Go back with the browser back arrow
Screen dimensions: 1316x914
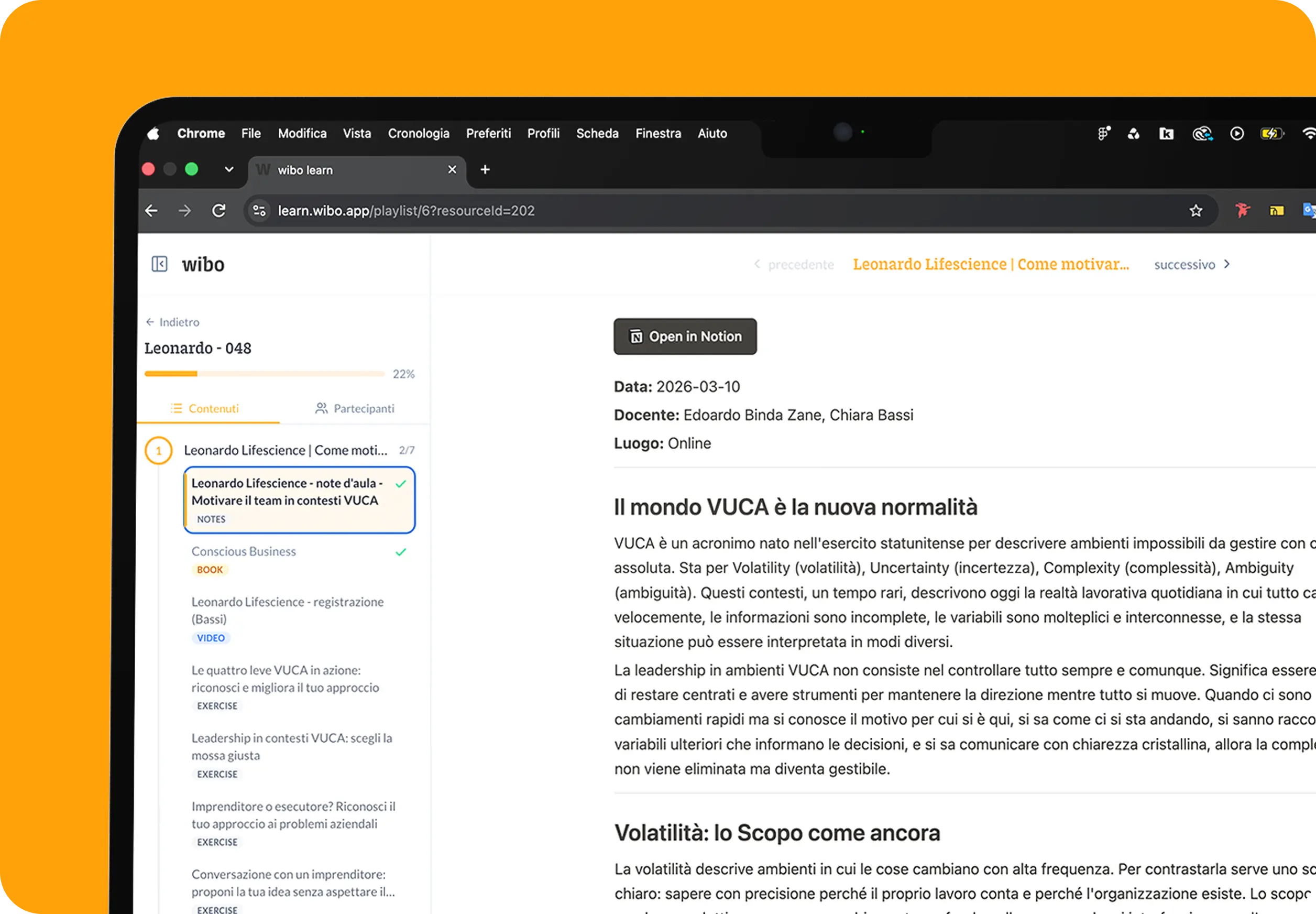pos(151,211)
